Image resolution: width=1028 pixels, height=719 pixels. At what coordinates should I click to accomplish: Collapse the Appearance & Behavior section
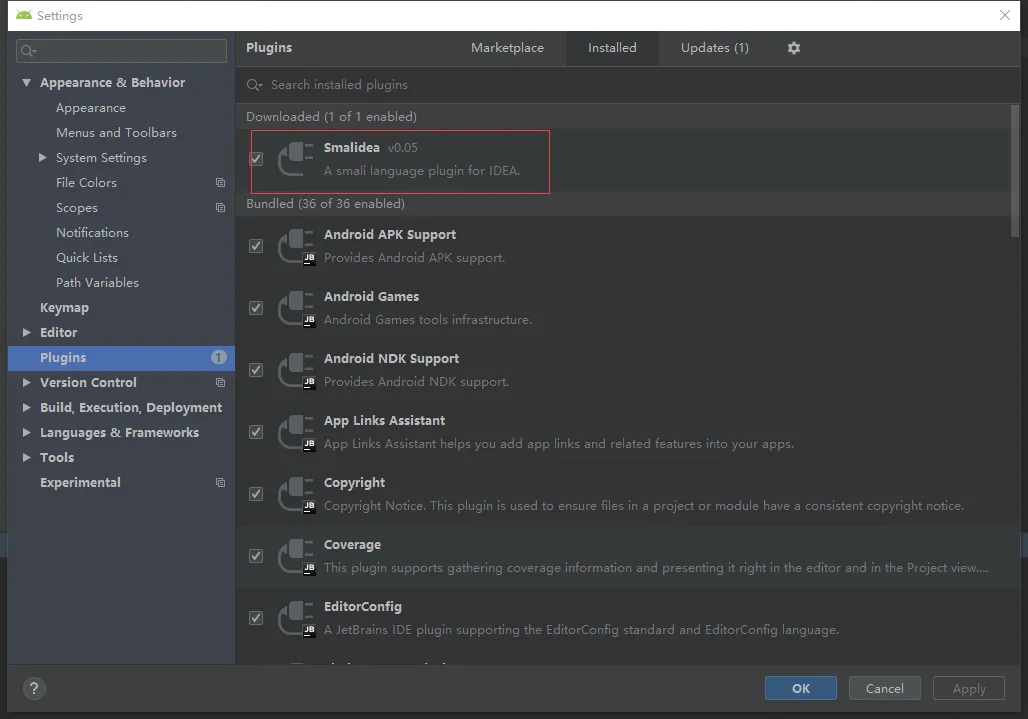tap(27, 83)
